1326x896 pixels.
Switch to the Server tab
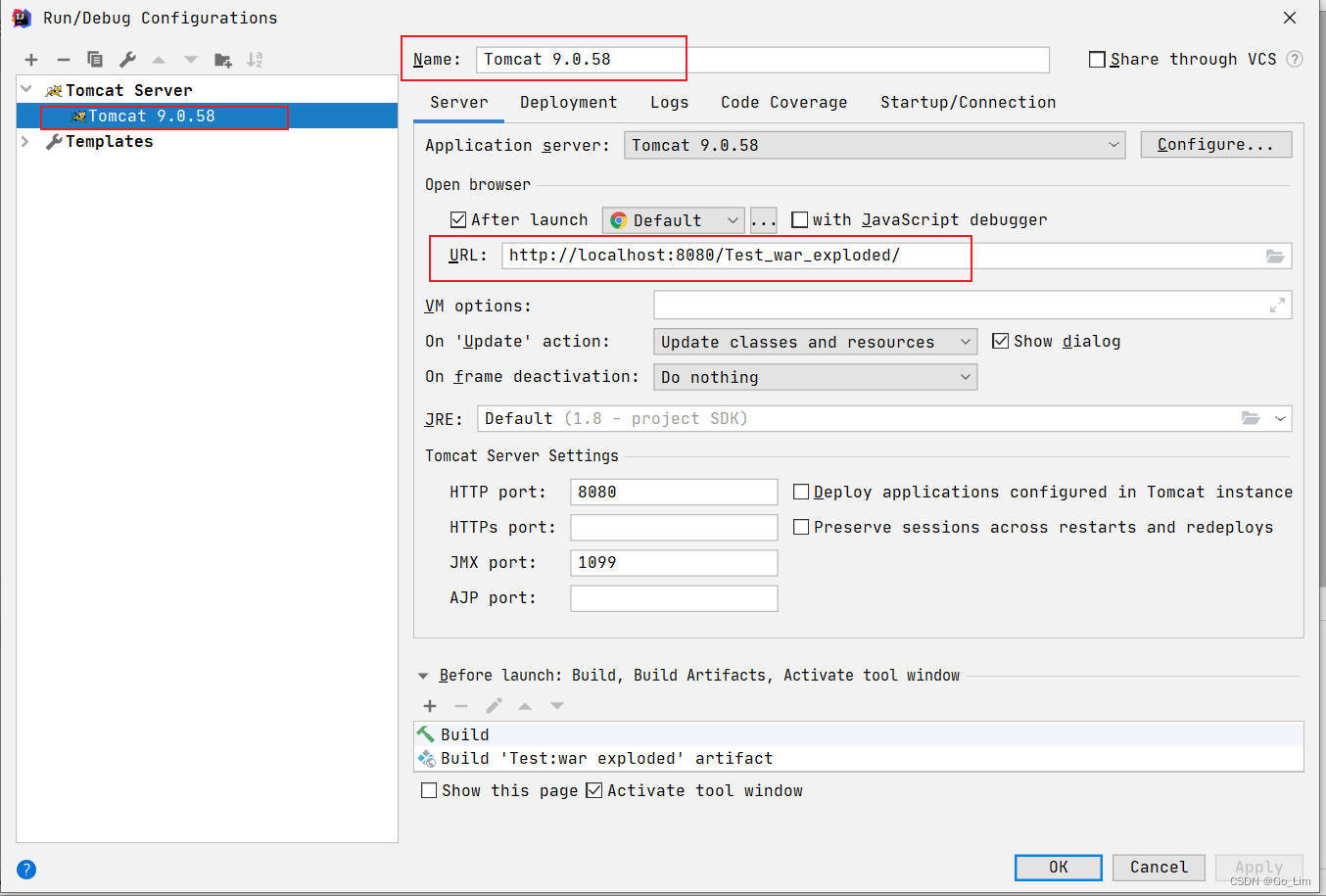pyautogui.click(x=458, y=102)
